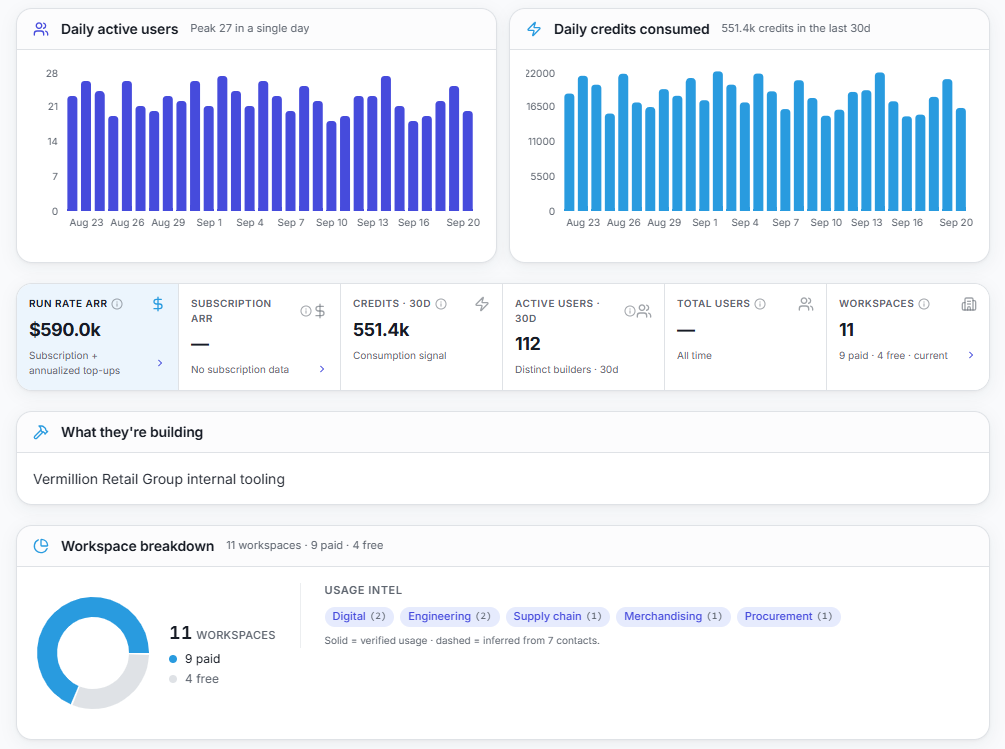
Task: Expand the Run Rate ARR details chevron
Action: click(160, 363)
